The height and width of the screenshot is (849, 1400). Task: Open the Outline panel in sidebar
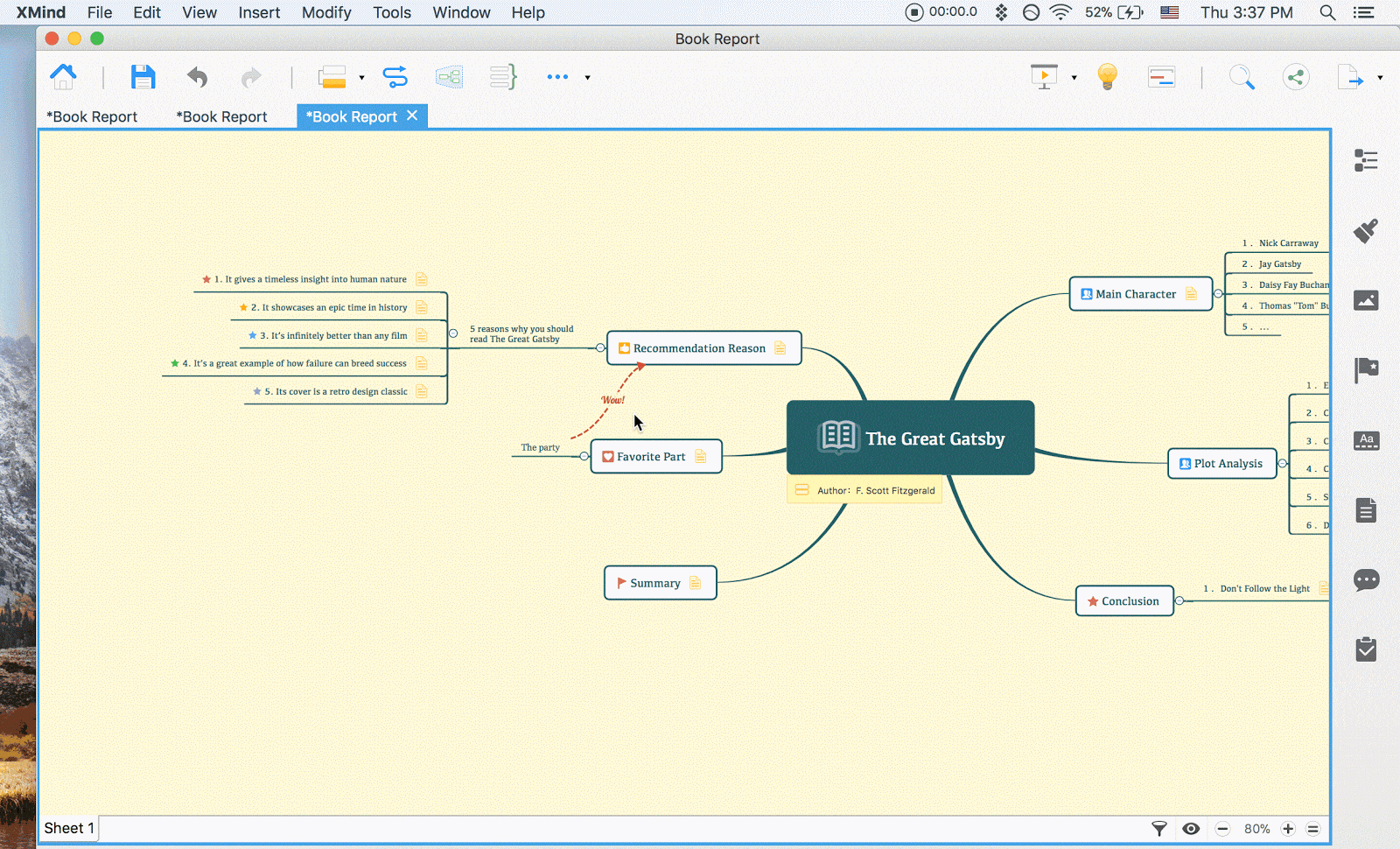coord(1366,160)
